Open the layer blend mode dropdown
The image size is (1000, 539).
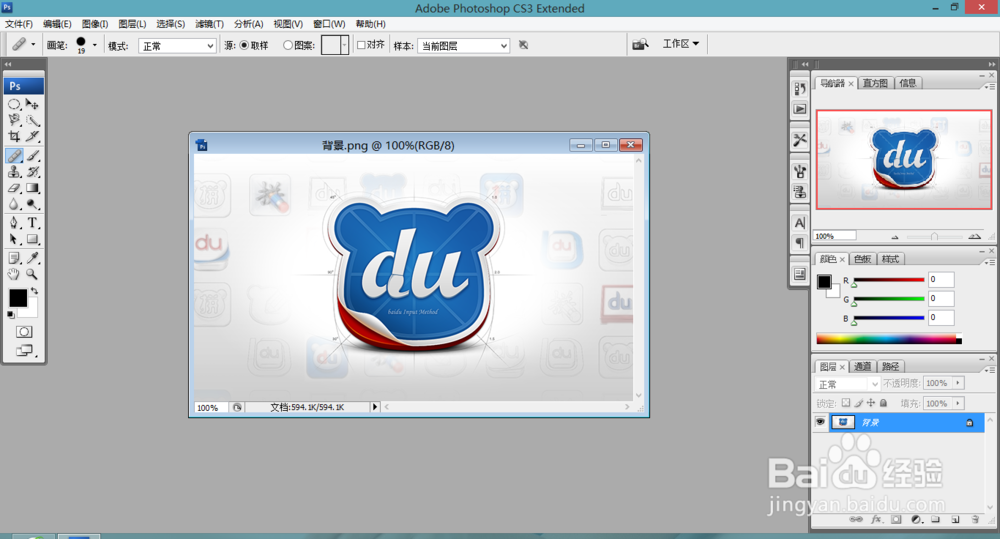pos(848,384)
